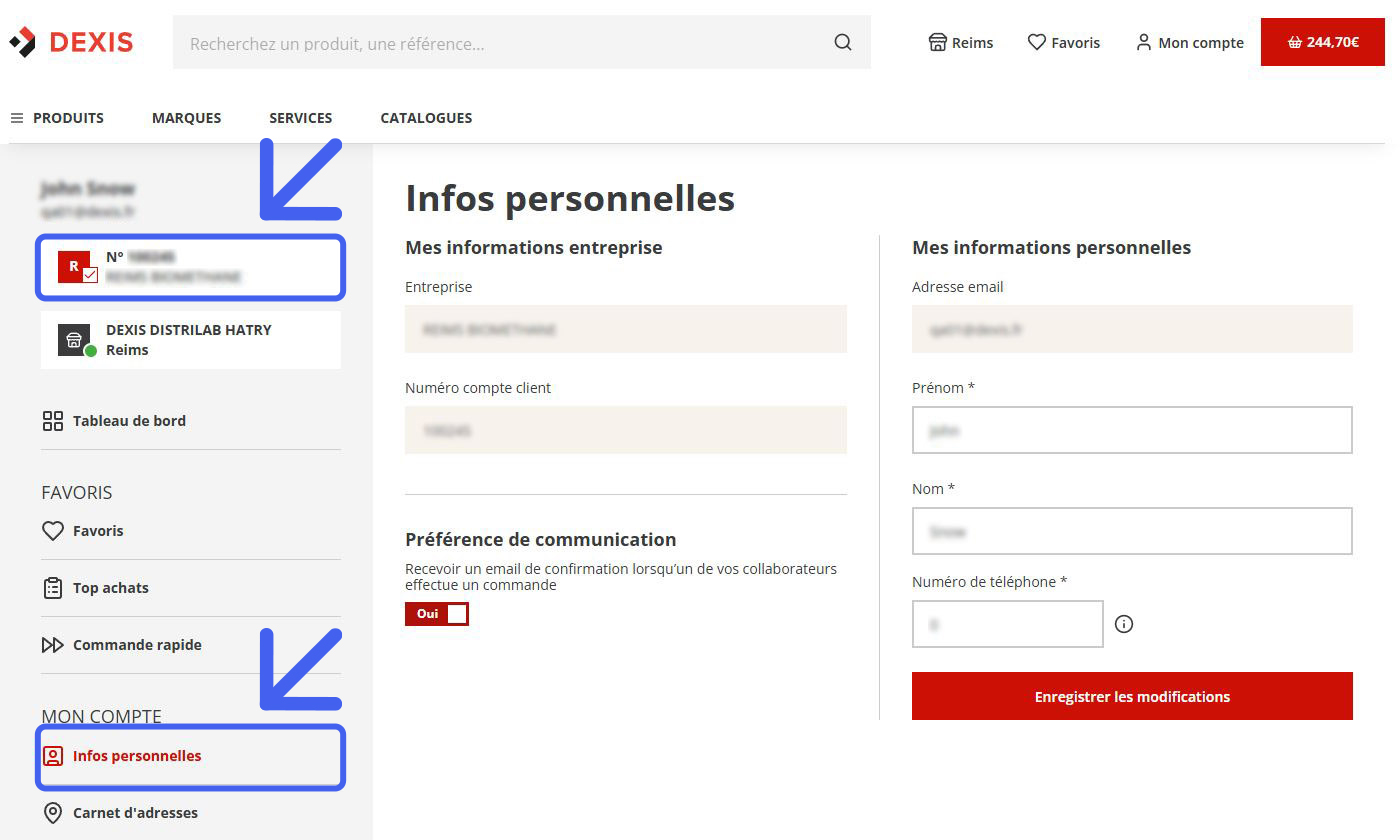The image size is (1400, 840).
Task: Open the SERVICES menu
Action: 301,118
